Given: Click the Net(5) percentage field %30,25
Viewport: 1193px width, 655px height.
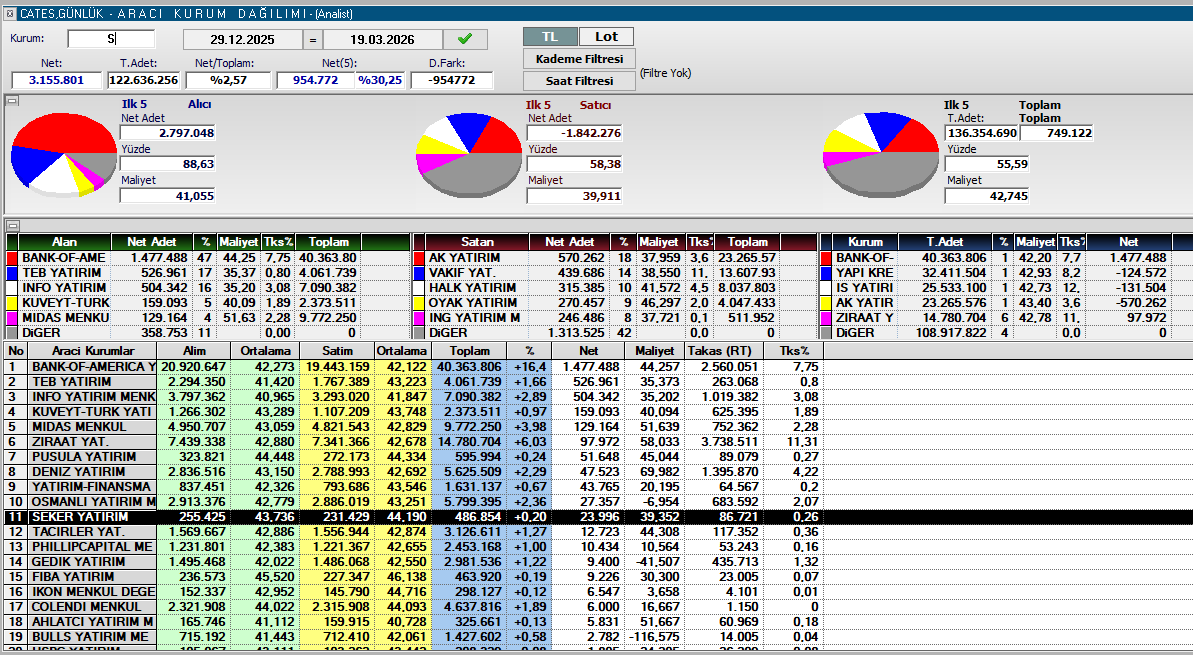Looking at the screenshot, I should click(380, 80).
